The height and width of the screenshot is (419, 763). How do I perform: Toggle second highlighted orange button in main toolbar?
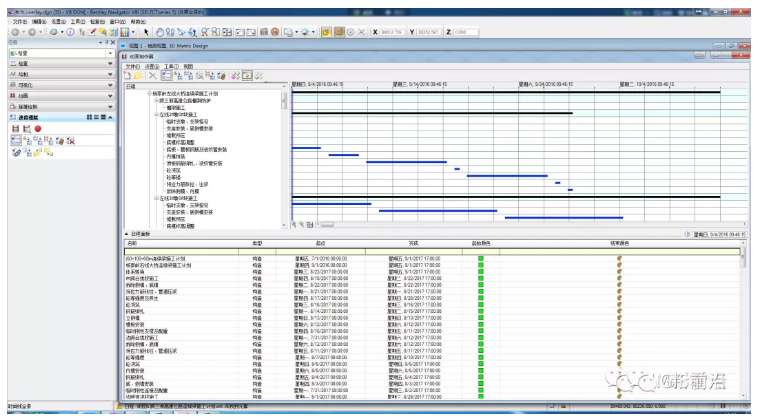339,32
